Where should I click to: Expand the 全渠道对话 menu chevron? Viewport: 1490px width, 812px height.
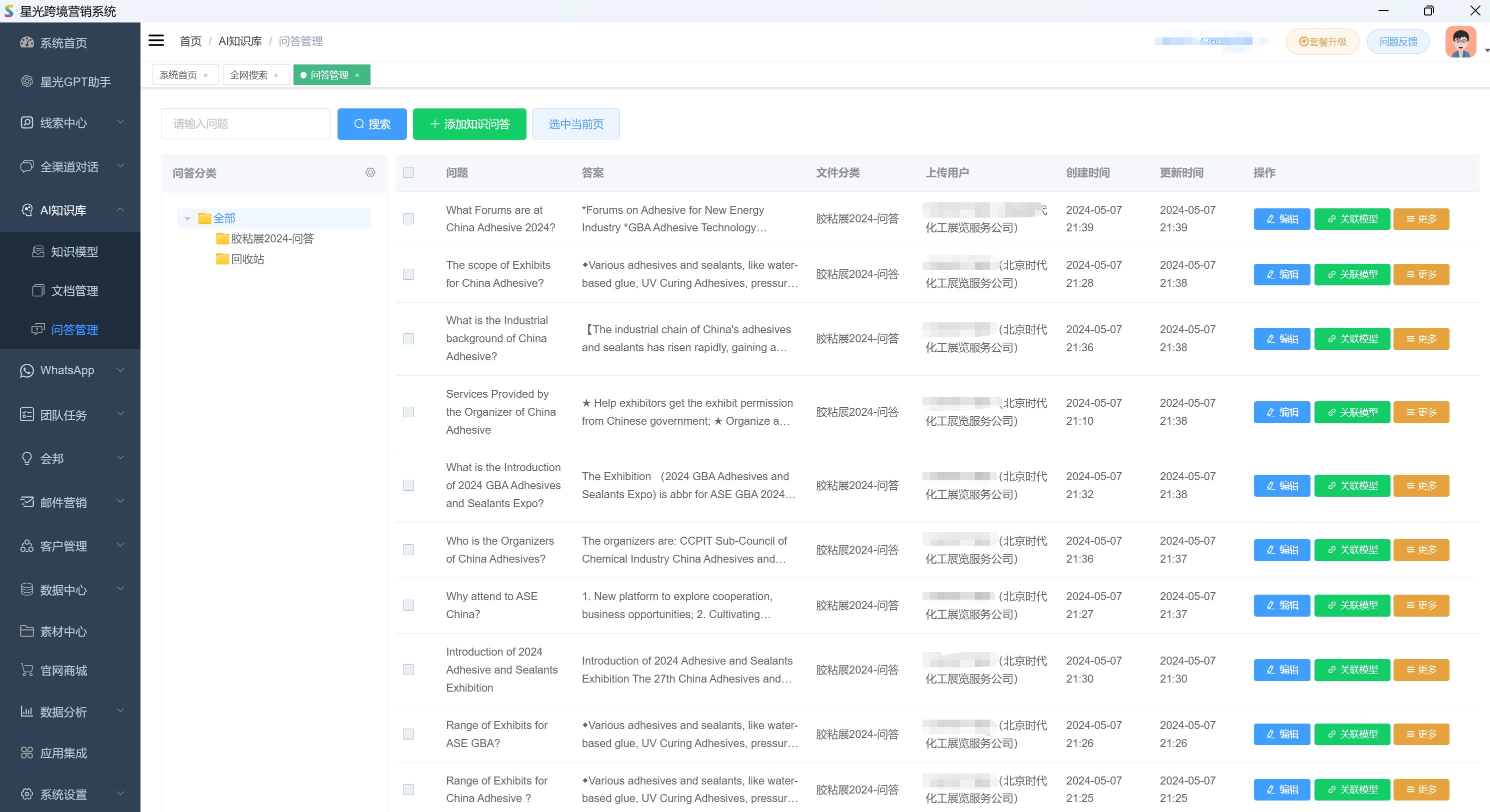coord(120,166)
